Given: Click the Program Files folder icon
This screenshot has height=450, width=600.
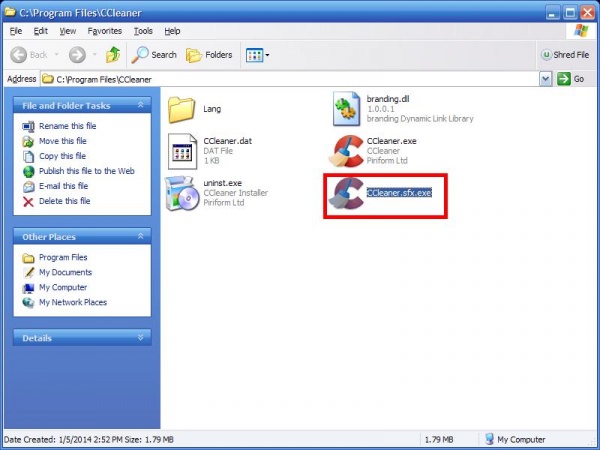Looking at the screenshot, I should [28, 258].
